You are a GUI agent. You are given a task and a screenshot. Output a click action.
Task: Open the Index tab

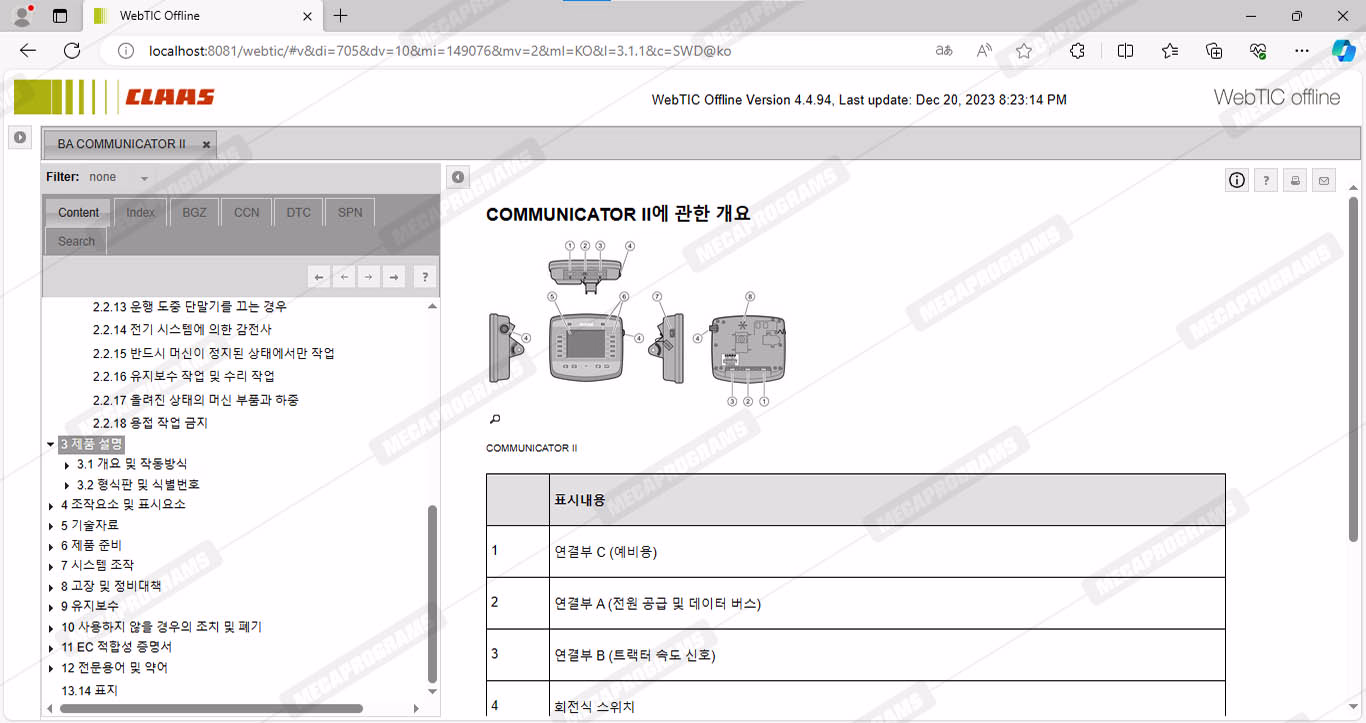(140, 212)
